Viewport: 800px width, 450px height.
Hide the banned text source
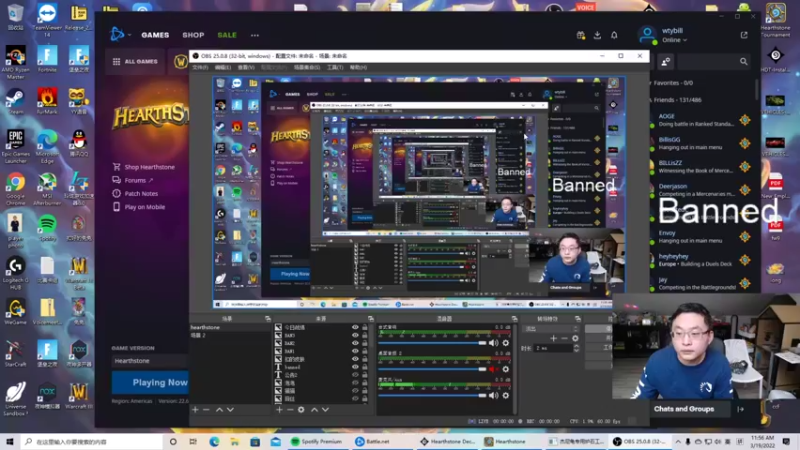(x=355, y=367)
